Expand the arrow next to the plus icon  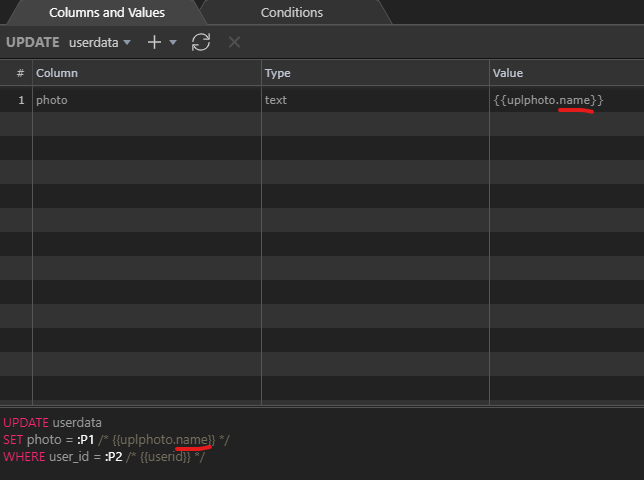(x=173, y=43)
